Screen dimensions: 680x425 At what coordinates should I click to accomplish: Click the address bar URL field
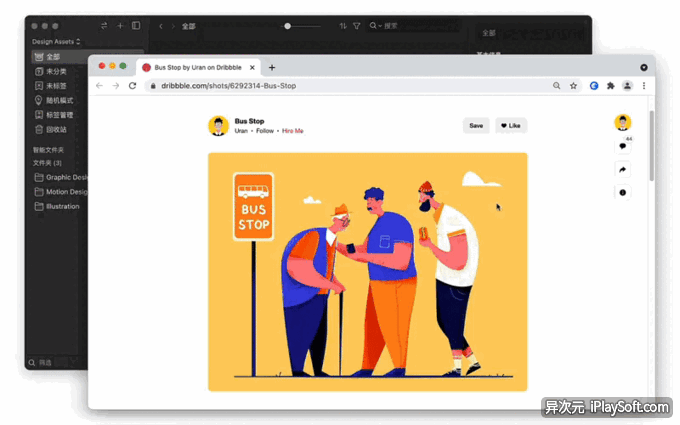pyautogui.click(x=347, y=86)
